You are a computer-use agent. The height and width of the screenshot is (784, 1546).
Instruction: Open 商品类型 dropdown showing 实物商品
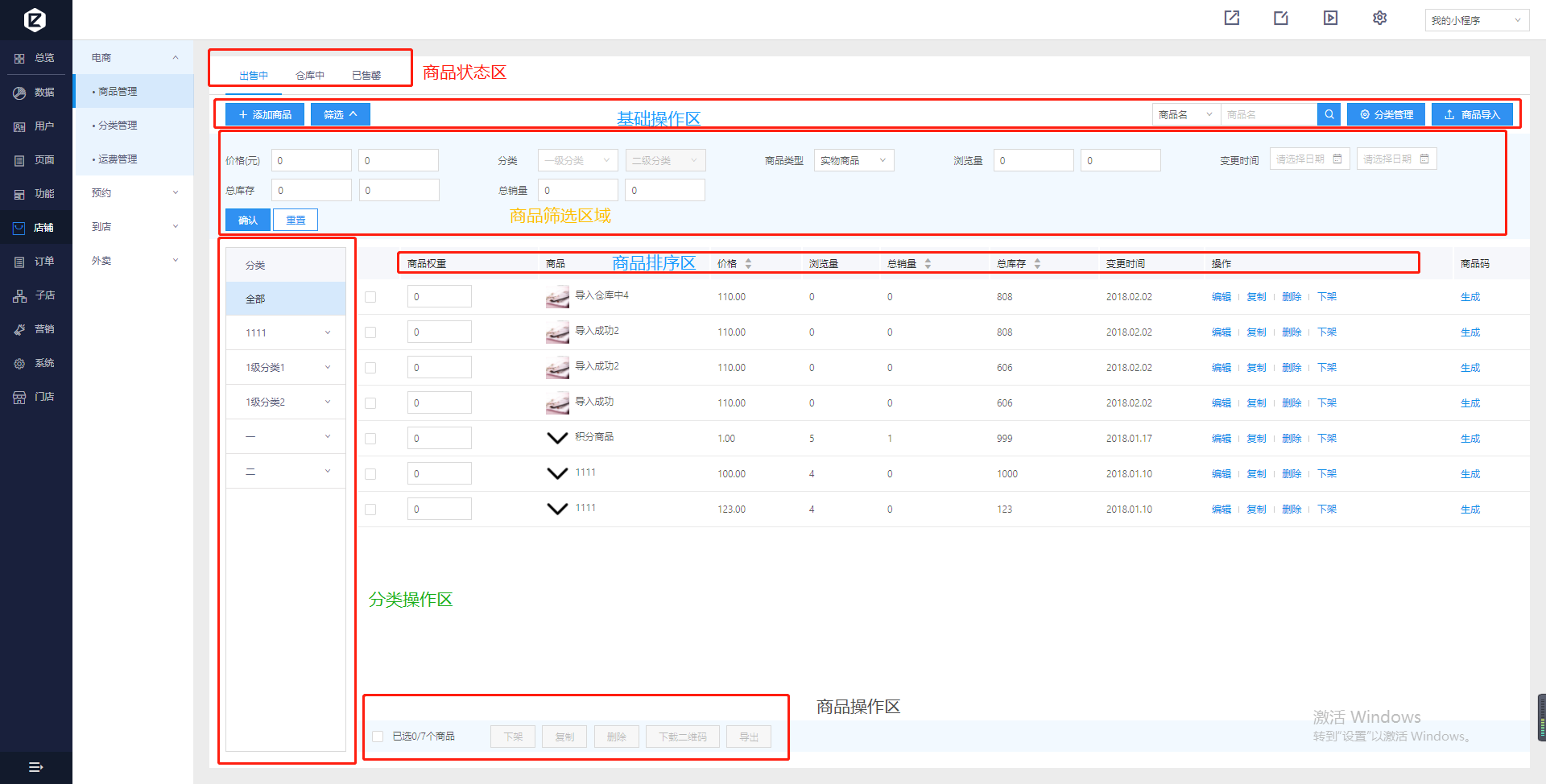pos(854,161)
